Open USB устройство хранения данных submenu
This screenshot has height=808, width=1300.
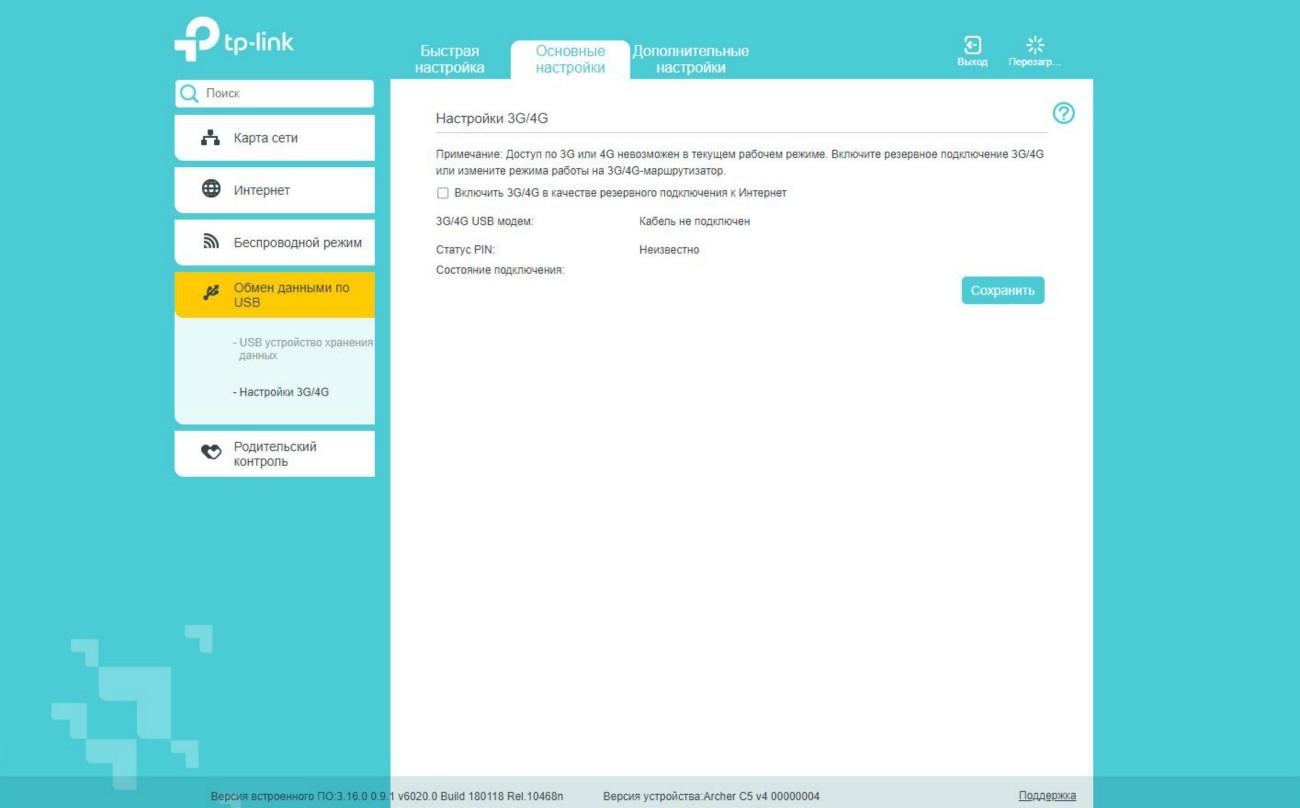click(x=305, y=349)
